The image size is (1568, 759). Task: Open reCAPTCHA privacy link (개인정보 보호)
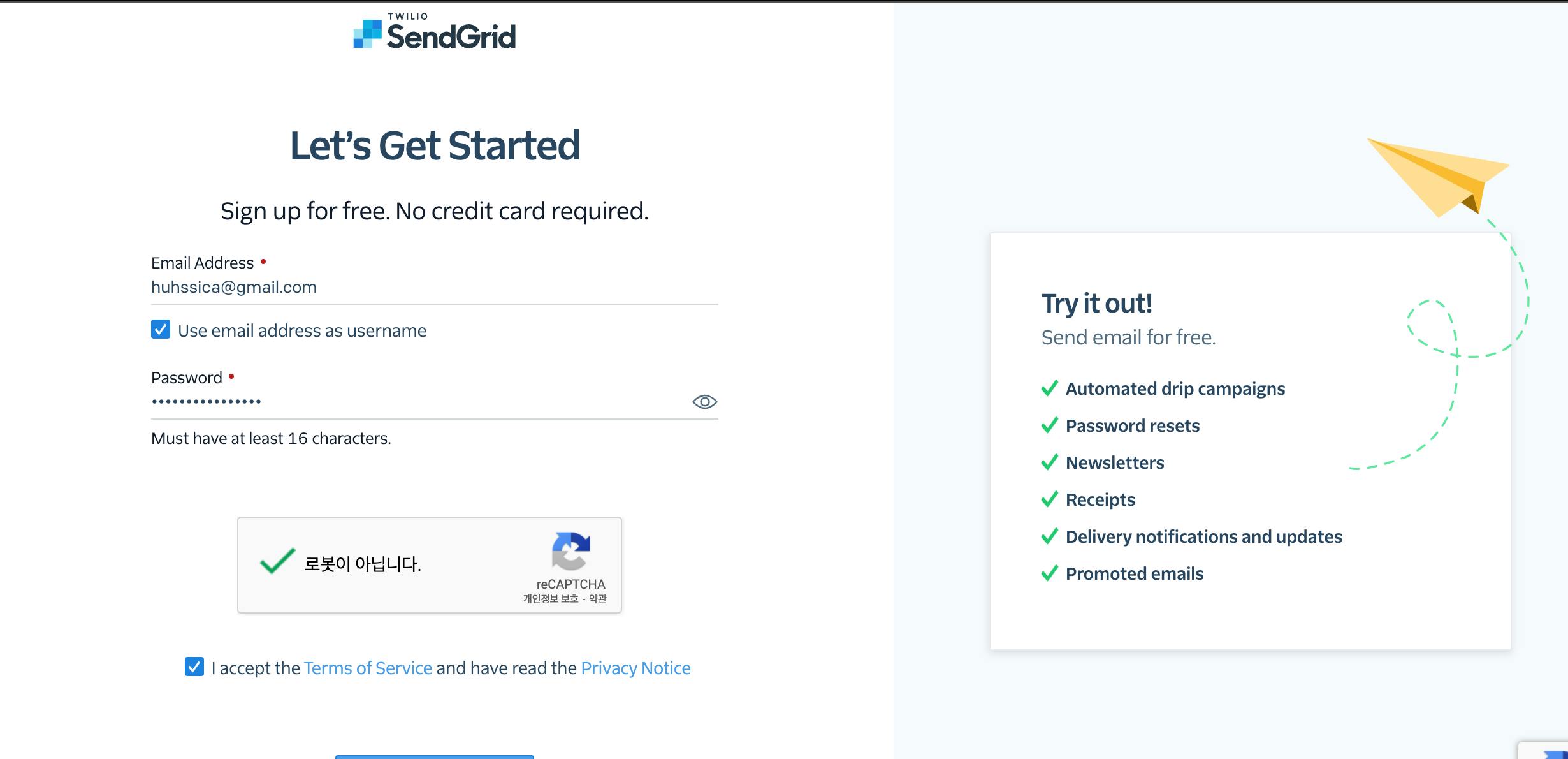(x=551, y=599)
